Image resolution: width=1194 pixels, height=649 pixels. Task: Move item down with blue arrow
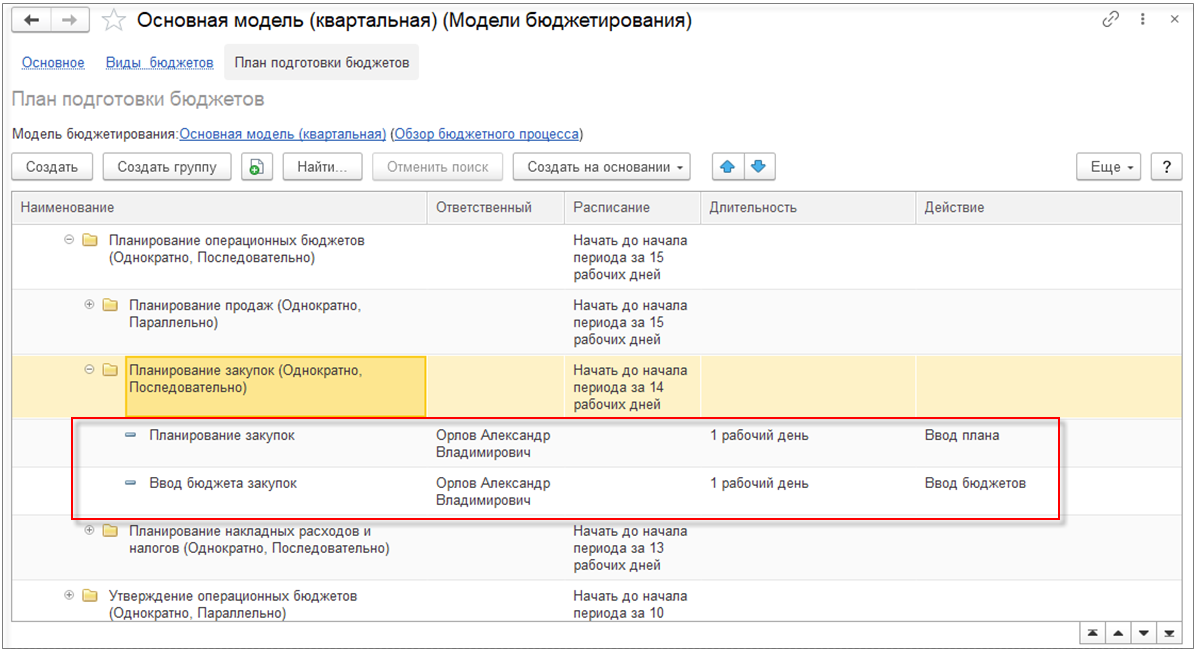tap(757, 167)
